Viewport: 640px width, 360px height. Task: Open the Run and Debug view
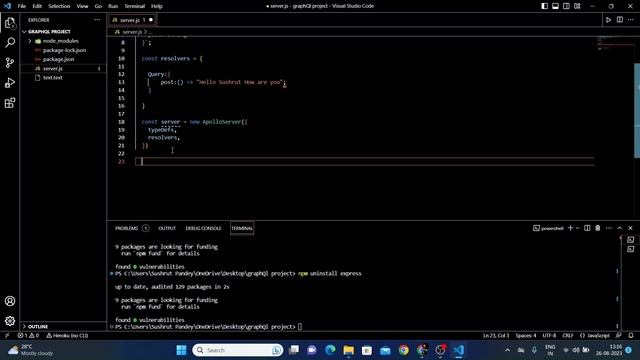click(x=10, y=83)
